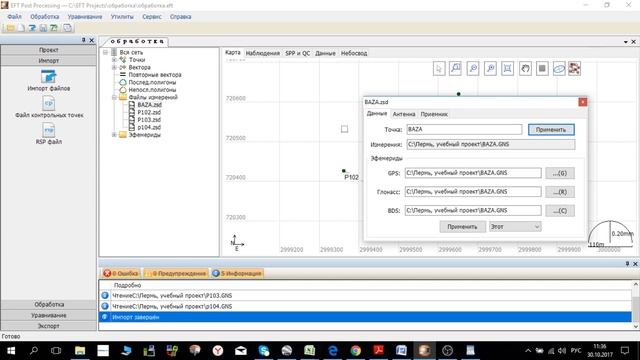
Task: Pin the bottom log panel with the pushpin
Action: [x=627, y=264]
